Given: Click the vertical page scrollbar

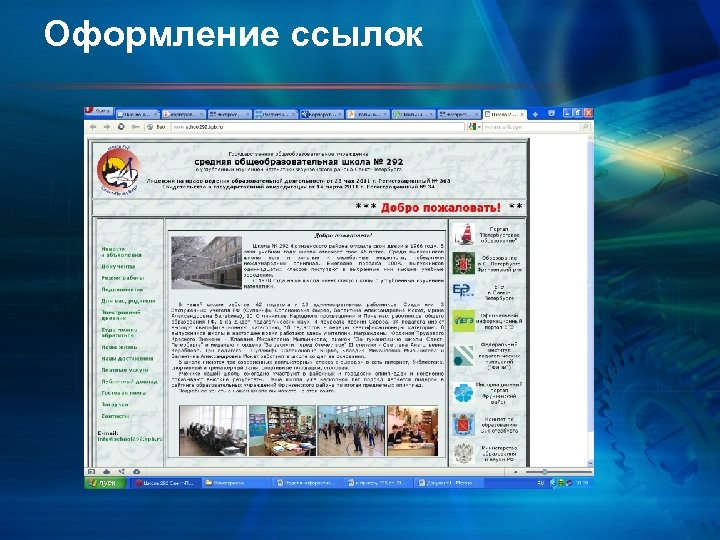Looking at the screenshot, I should (x=590, y=301).
